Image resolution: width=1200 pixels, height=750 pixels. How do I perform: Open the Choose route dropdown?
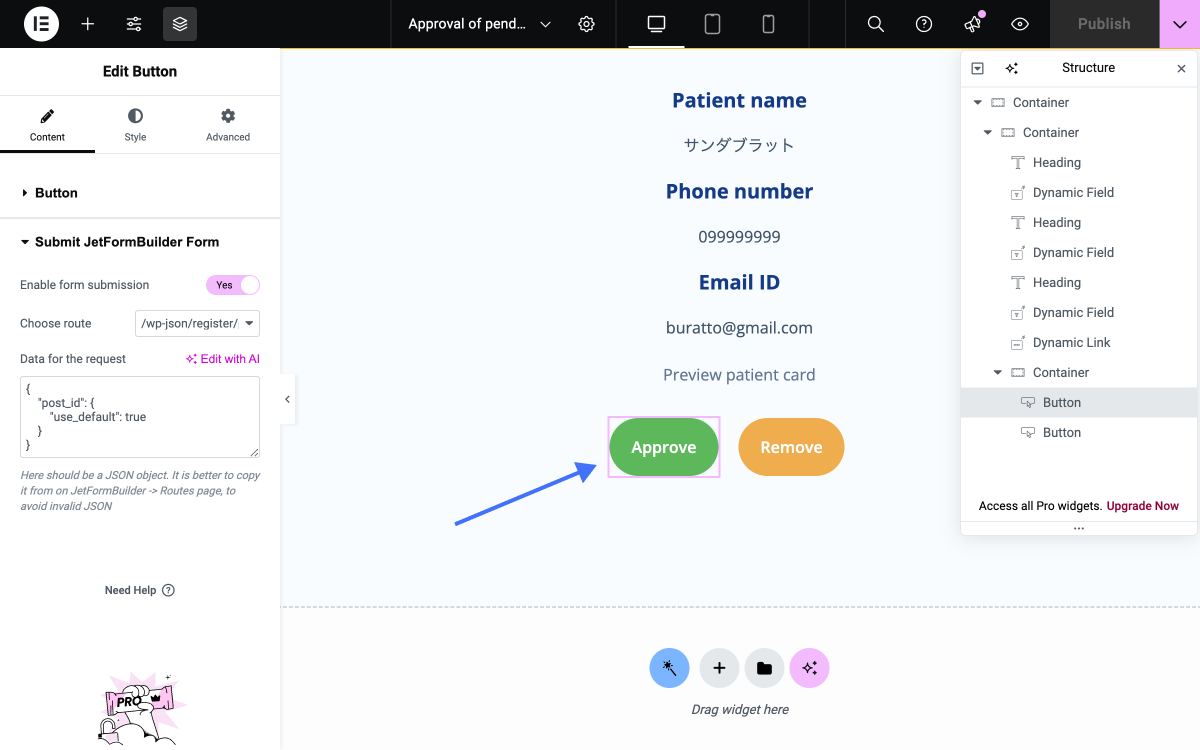tap(197, 323)
